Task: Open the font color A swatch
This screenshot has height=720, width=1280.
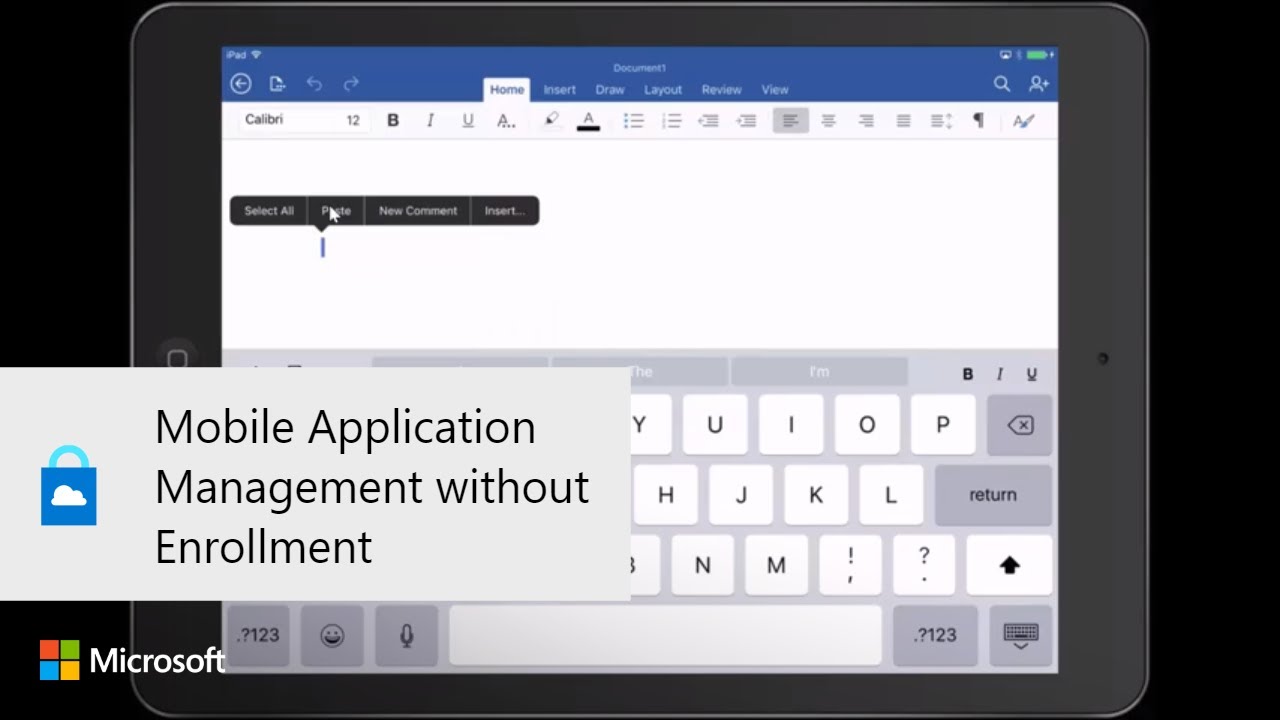Action: click(x=589, y=121)
